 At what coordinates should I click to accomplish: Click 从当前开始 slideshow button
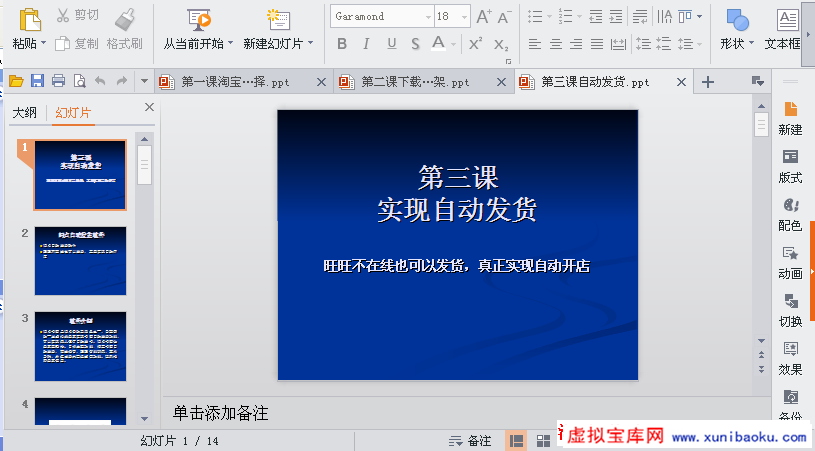pyautogui.click(x=199, y=28)
